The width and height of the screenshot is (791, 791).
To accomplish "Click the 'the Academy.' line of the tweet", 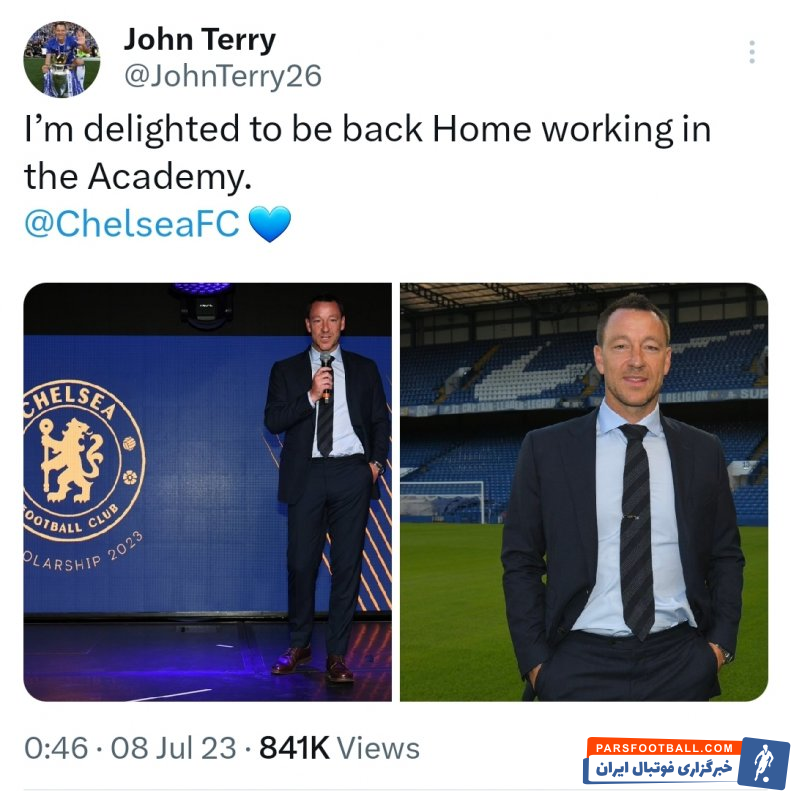I will (x=138, y=178).
